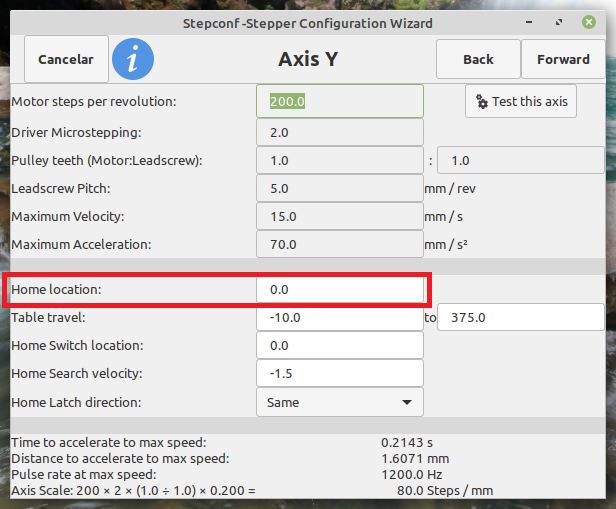Click the Table travel minimum field
The height and width of the screenshot is (509, 616).
click(340, 317)
